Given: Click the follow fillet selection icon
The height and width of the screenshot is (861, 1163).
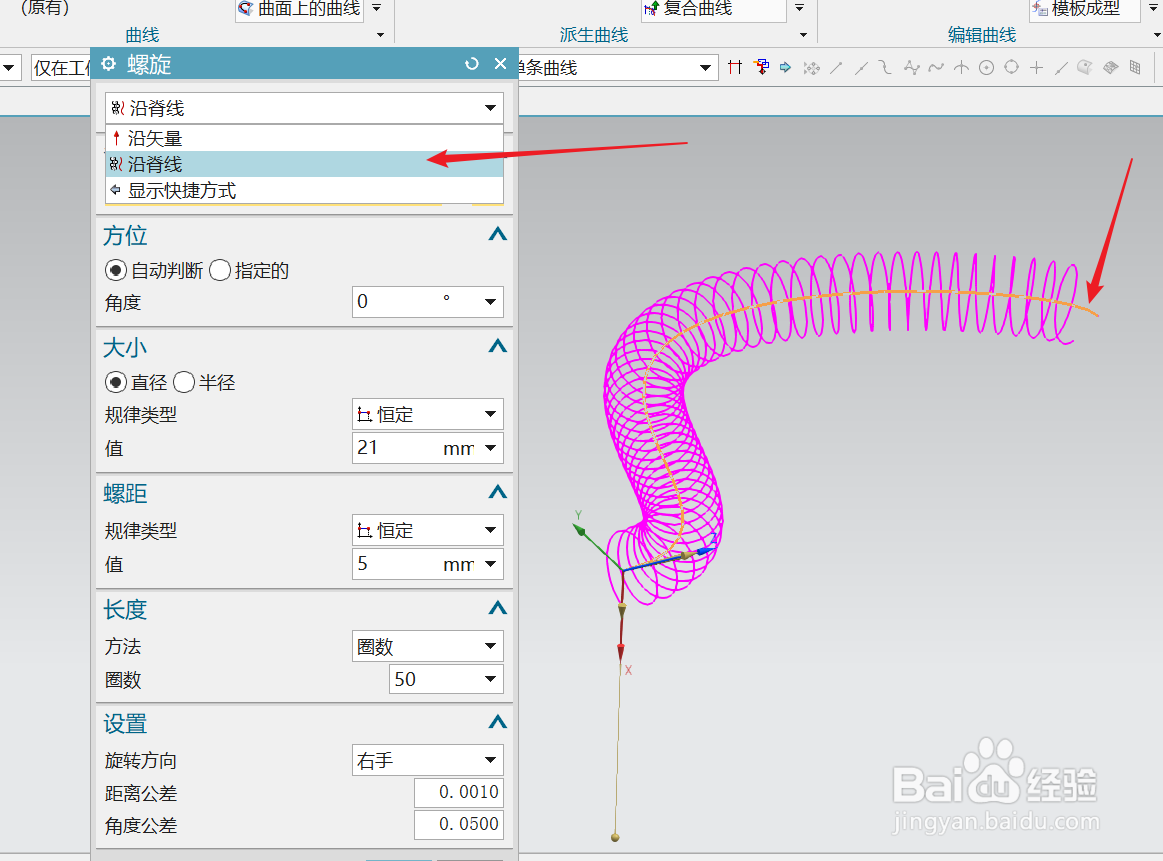Looking at the screenshot, I should 761,67.
